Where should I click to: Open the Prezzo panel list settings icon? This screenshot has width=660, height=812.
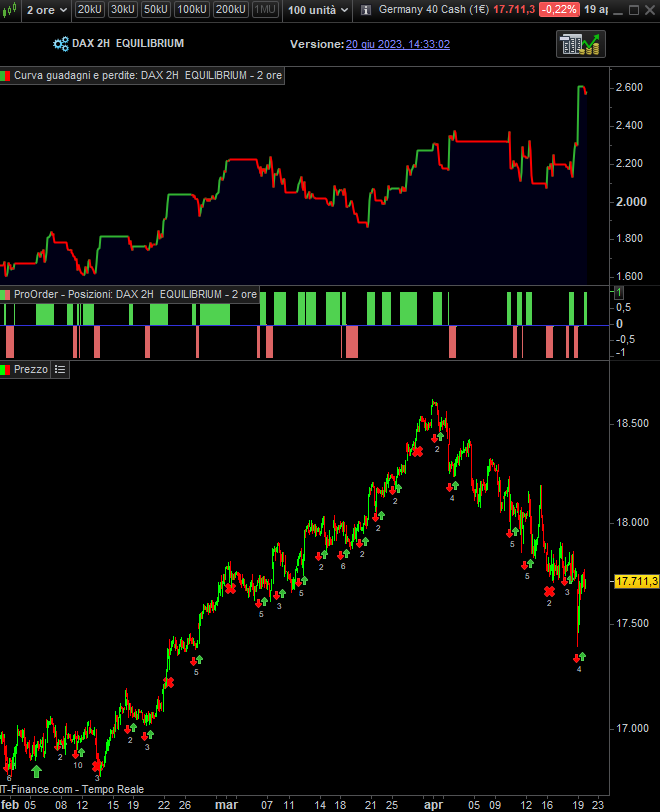tap(60, 369)
